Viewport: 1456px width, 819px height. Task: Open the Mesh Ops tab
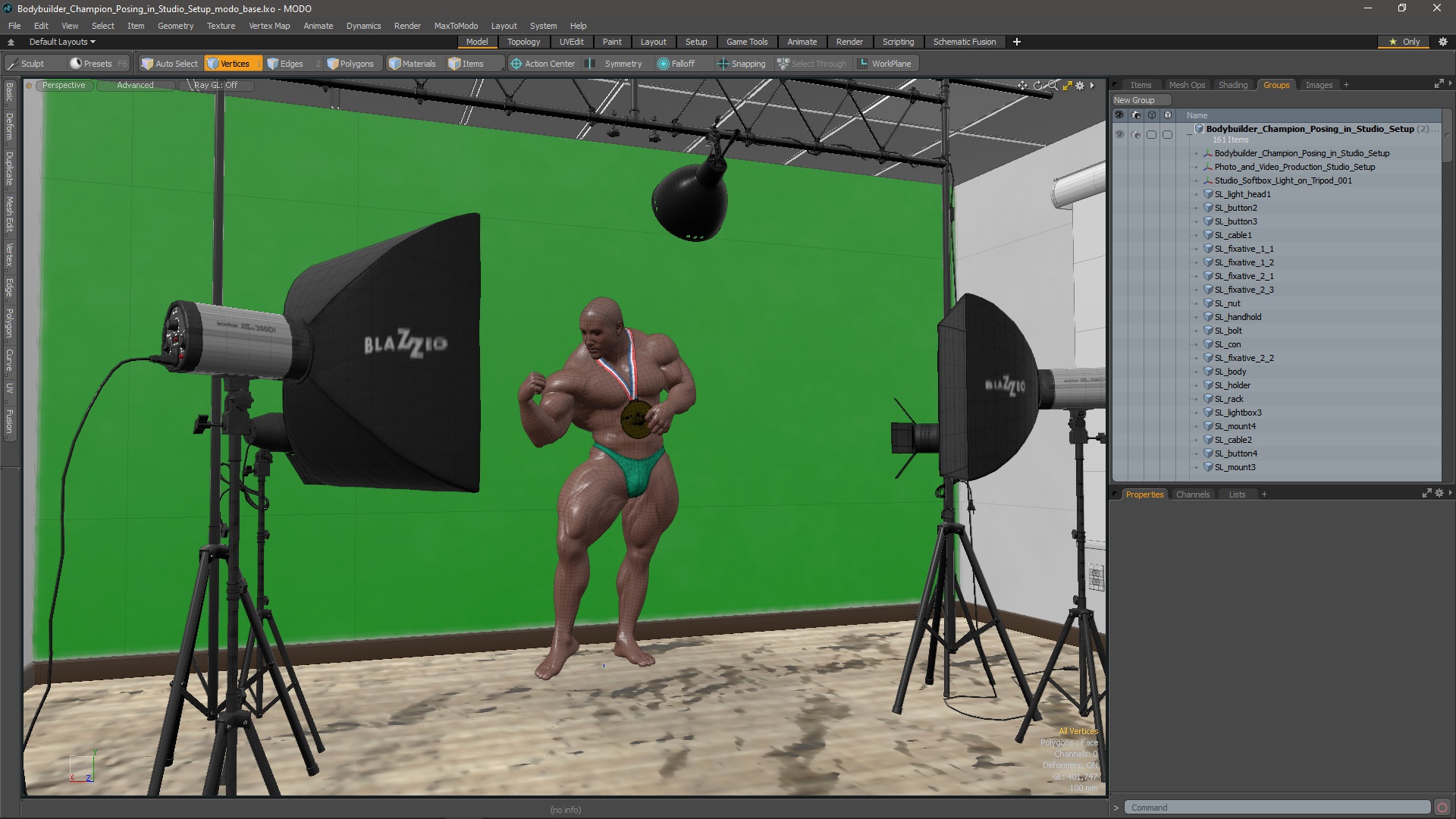(x=1187, y=85)
